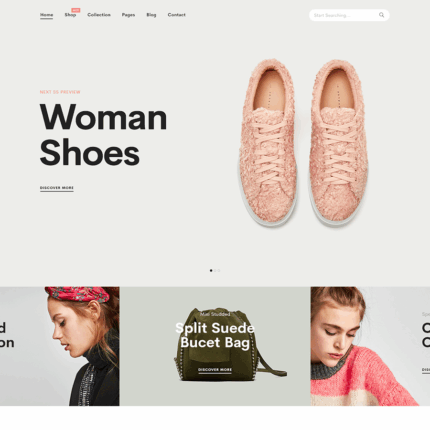430x430 pixels.
Task: Open the Split Suede Bucet Bag title
Action: (x=215, y=335)
